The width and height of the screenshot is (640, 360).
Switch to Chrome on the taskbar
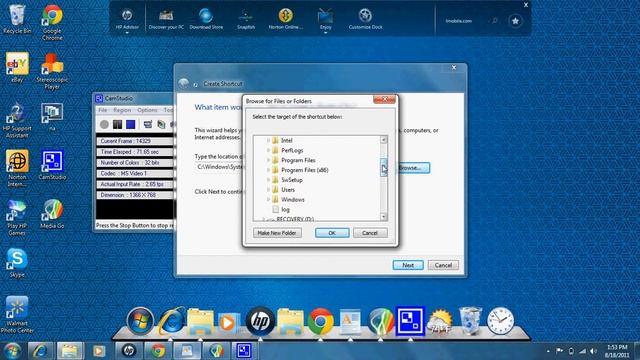(x=158, y=351)
